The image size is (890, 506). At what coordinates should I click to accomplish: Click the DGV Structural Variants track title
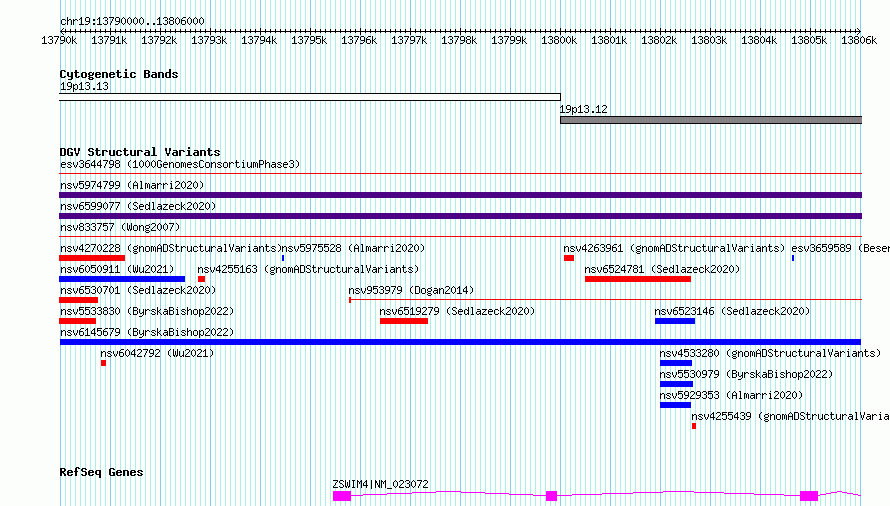click(140, 152)
